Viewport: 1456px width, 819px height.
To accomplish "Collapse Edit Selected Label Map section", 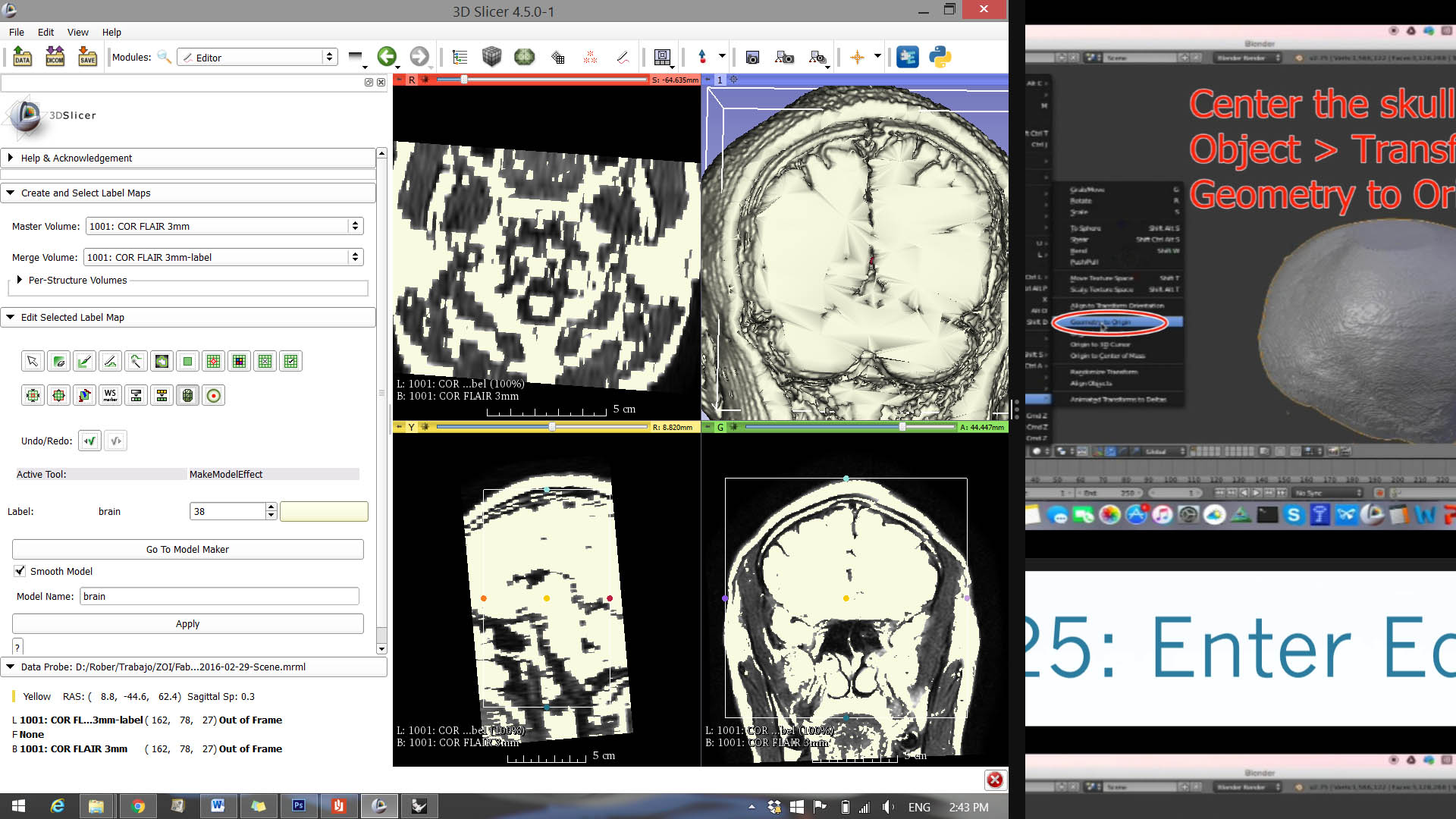I will pos(187,317).
